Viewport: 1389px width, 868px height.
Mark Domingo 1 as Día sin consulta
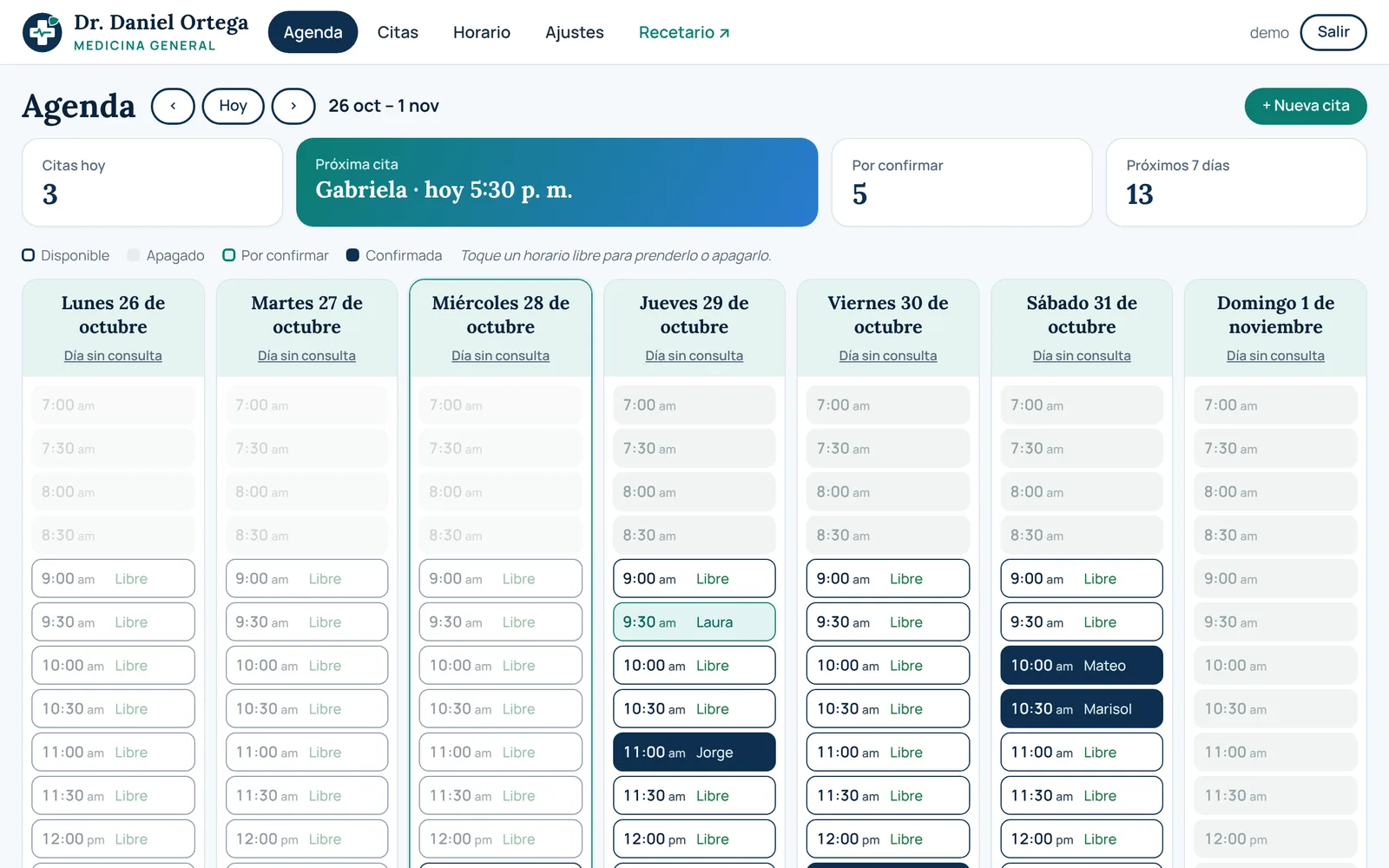tap(1275, 356)
